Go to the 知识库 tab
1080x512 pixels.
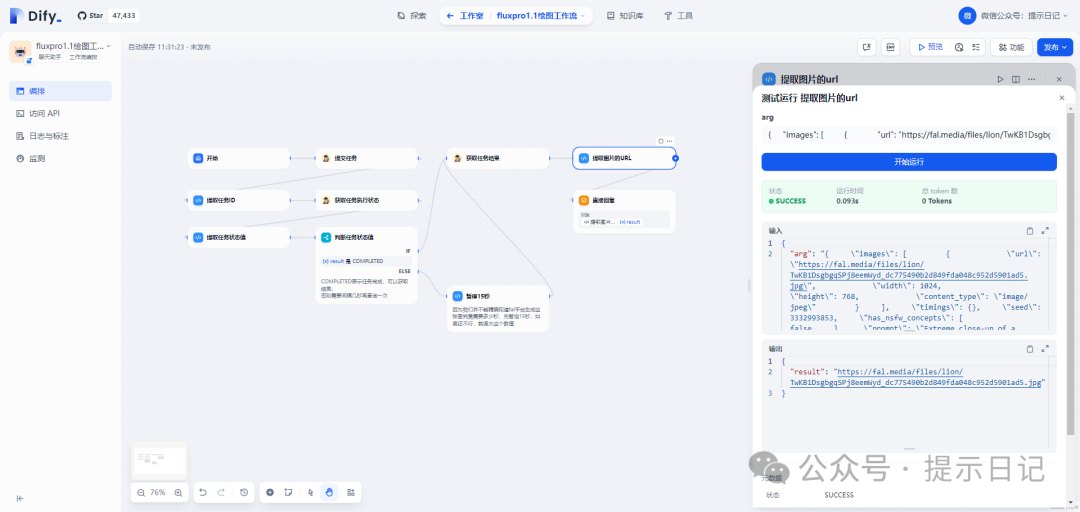pos(625,16)
